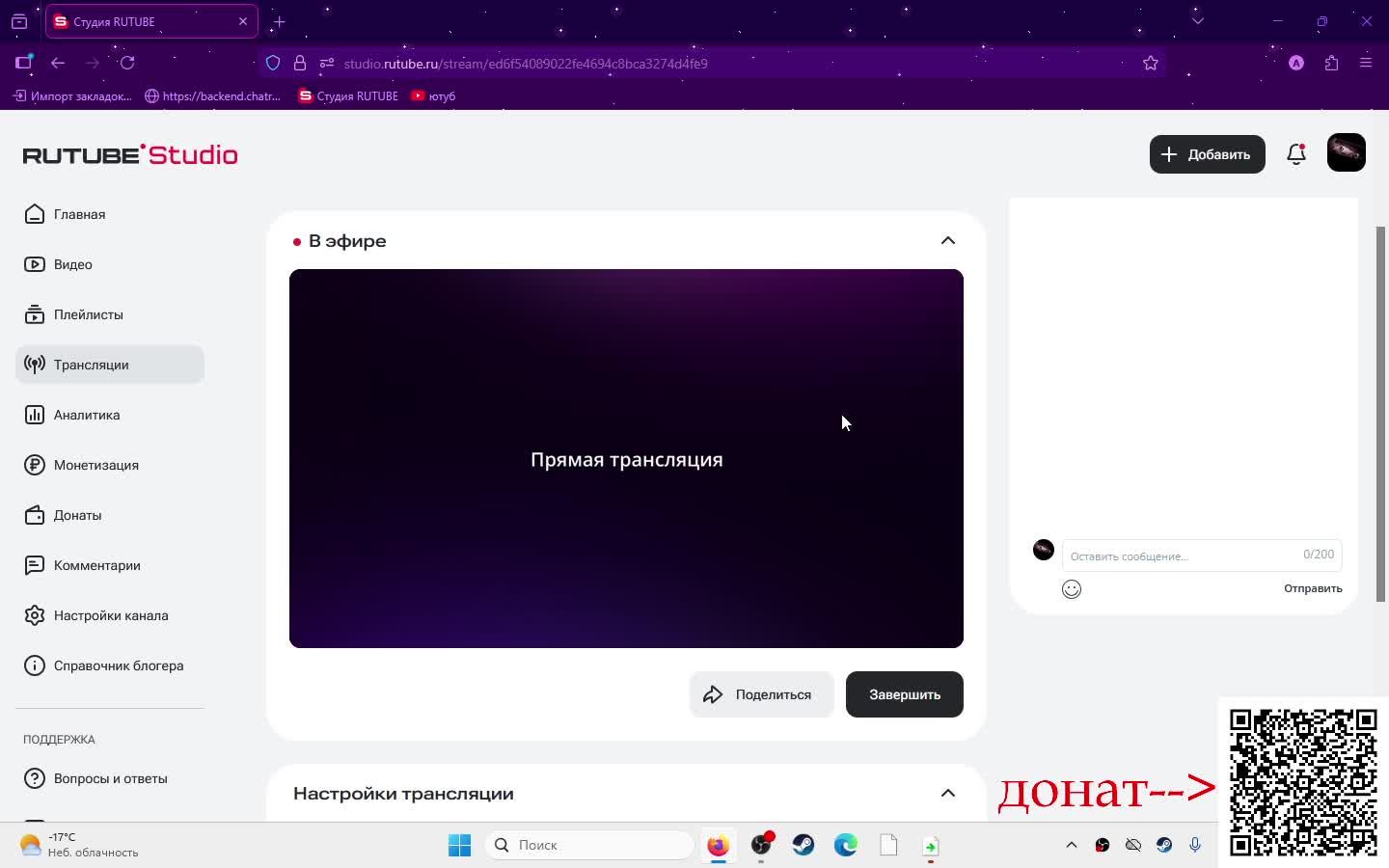Click the Комментарии speech icon
The height and width of the screenshot is (868, 1389).
pyautogui.click(x=35, y=565)
